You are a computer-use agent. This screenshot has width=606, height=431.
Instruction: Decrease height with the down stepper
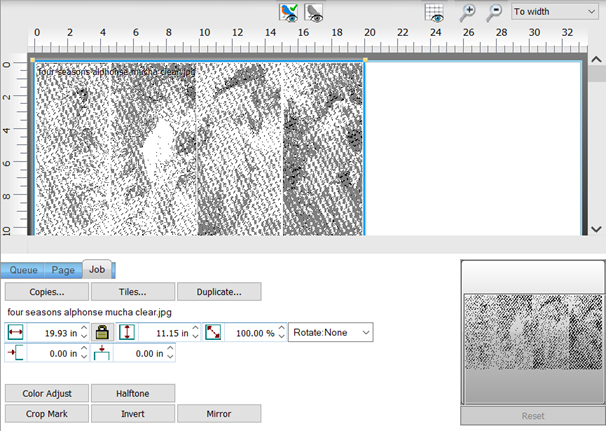(x=195, y=337)
